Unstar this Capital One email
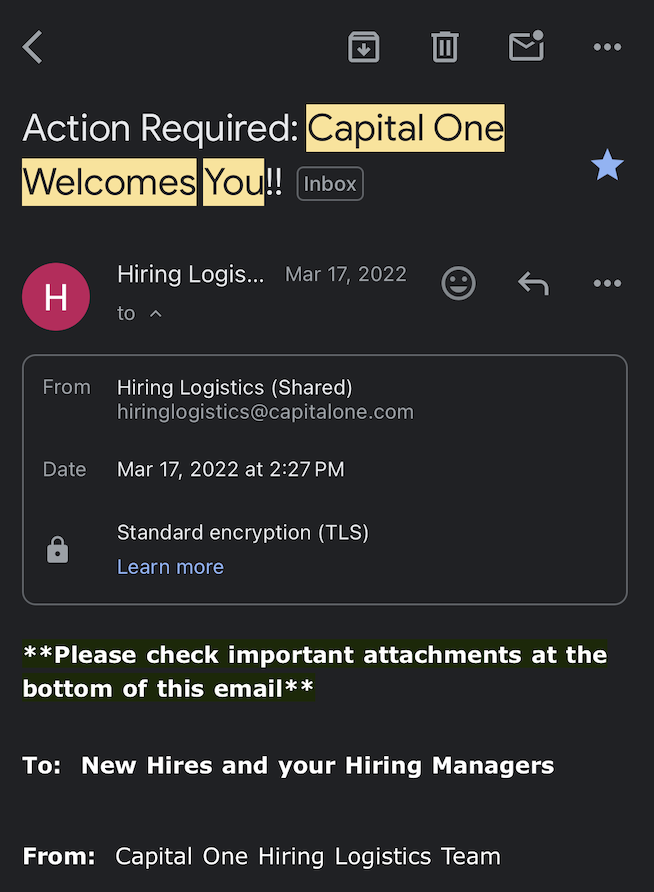 [x=607, y=165]
